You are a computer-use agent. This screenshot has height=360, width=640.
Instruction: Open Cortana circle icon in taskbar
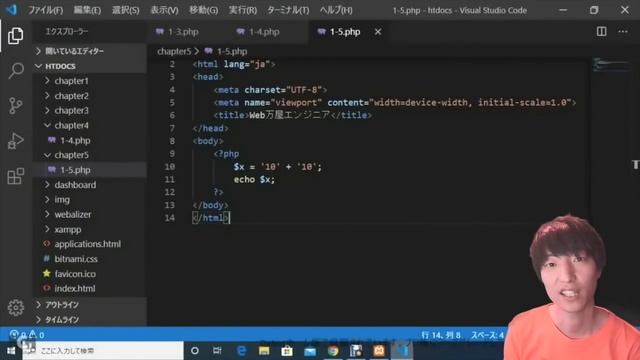pos(195,351)
